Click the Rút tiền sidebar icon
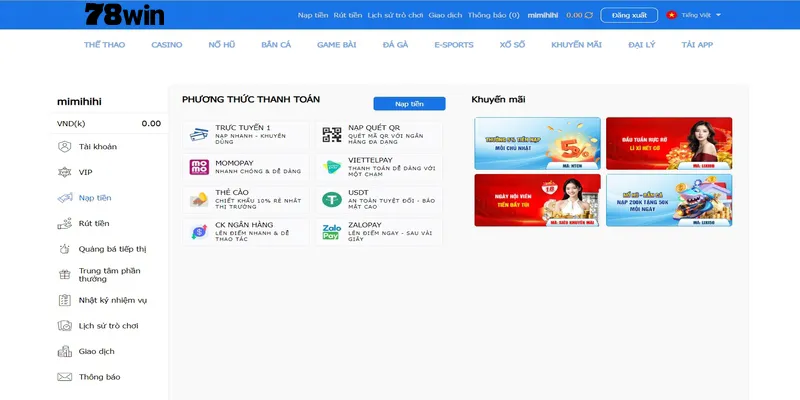The image size is (800, 400). point(64,223)
